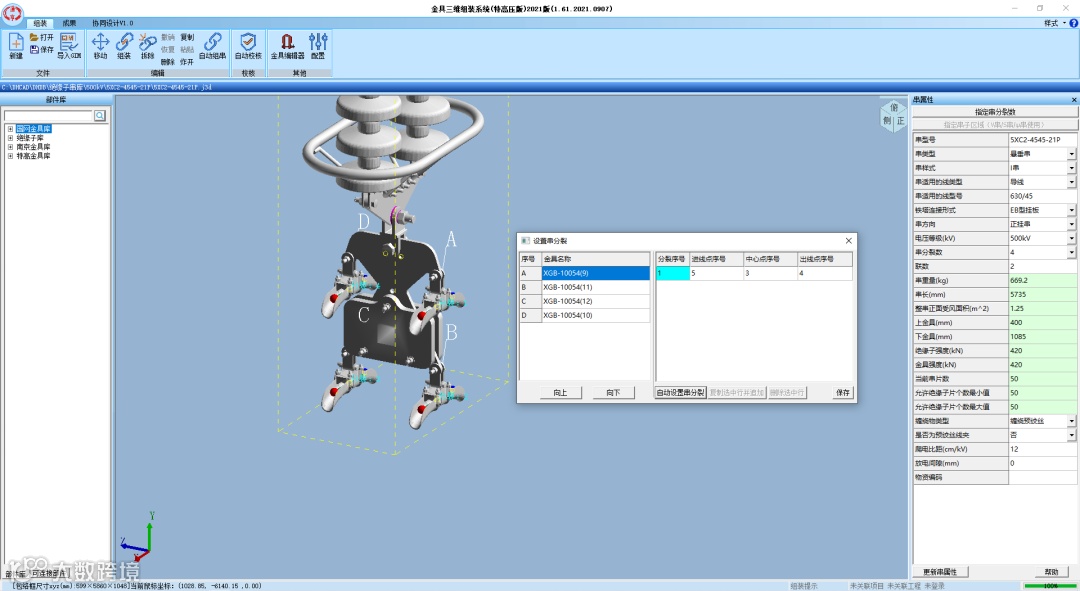Click the 保存 (Save) disk icon
The width and height of the screenshot is (1080, 591).
[x=41, y=50]
